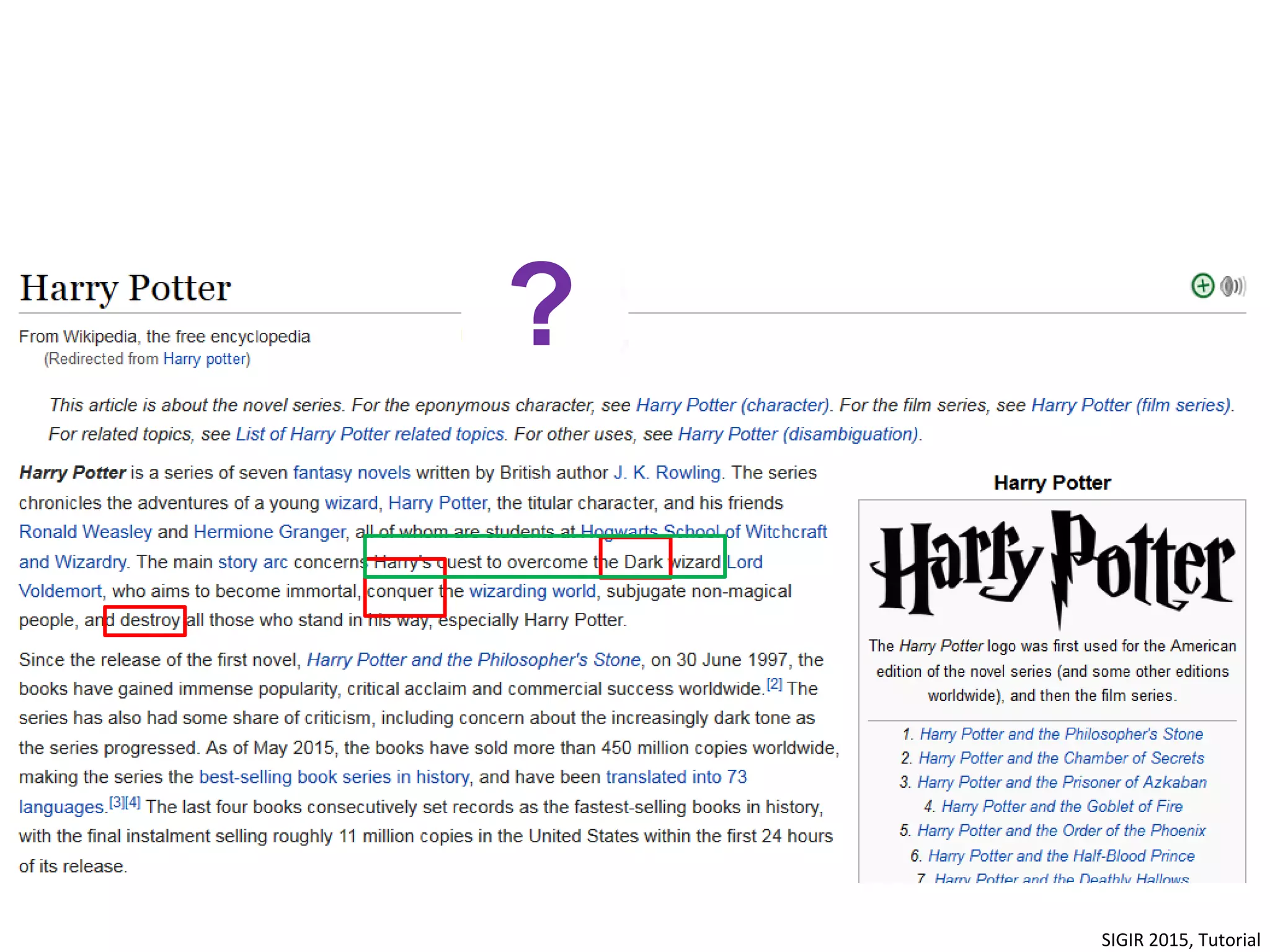This screenshot has width=1270, height=952.
Task: Open infobox item 1 Philosopher's Stone
Action: [1060, 734]
